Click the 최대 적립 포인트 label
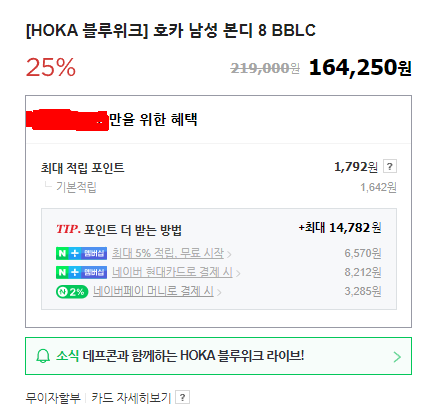This screenshot has width=430, height=412. pos(82,168)
